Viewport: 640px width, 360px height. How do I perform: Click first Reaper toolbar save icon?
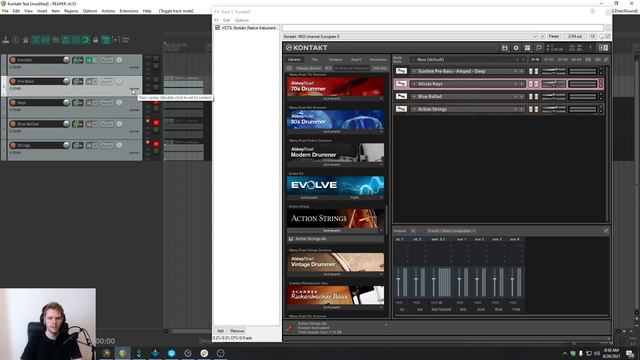point(6,40)
